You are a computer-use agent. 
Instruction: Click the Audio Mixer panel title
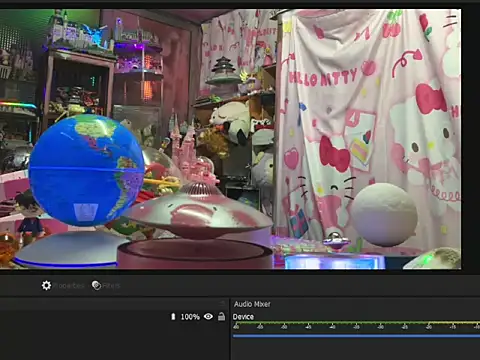point(252,304)
